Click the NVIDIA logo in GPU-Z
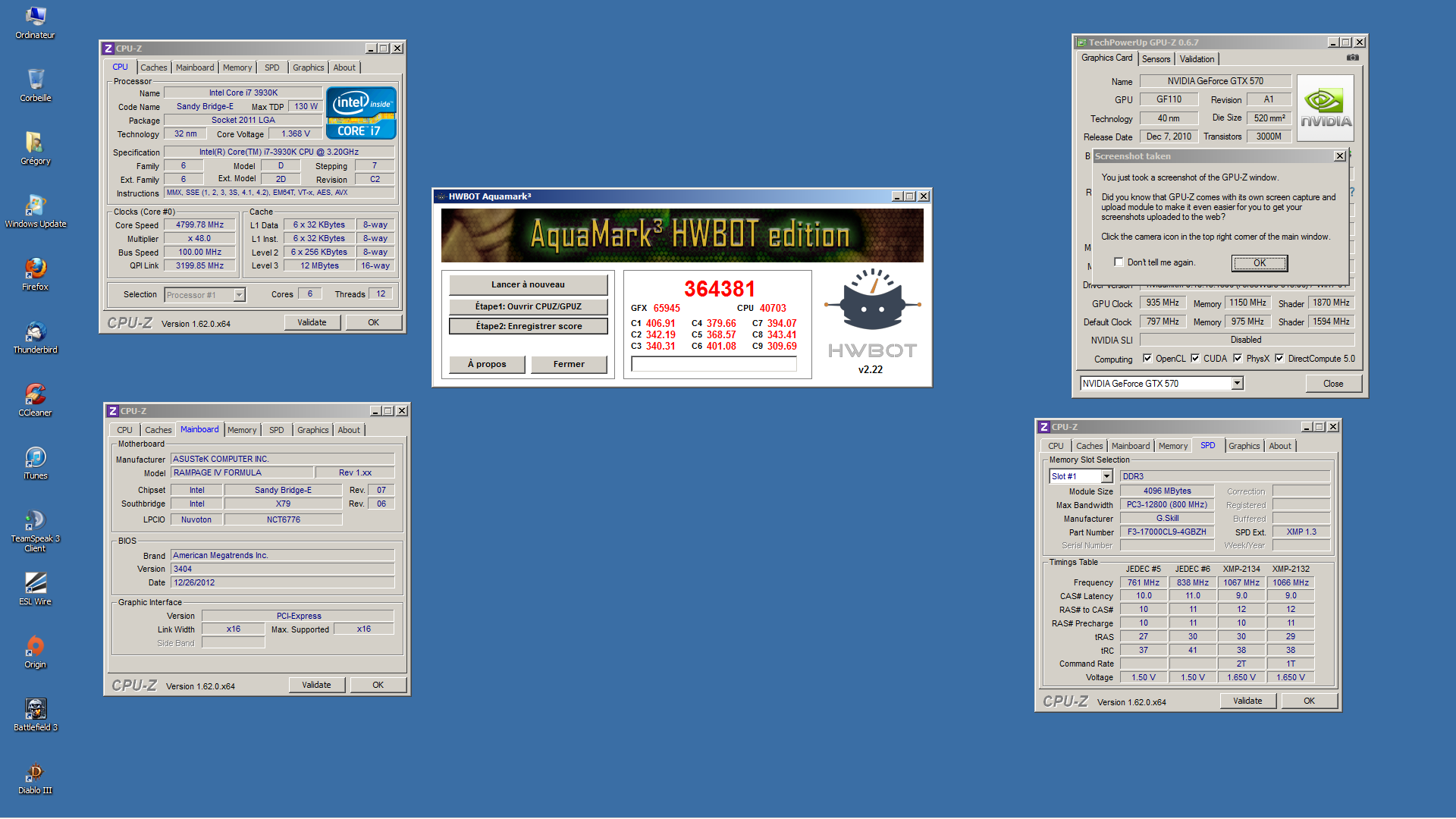The width and height of the screenshot is (1456, 819). tap(1326, 108)
